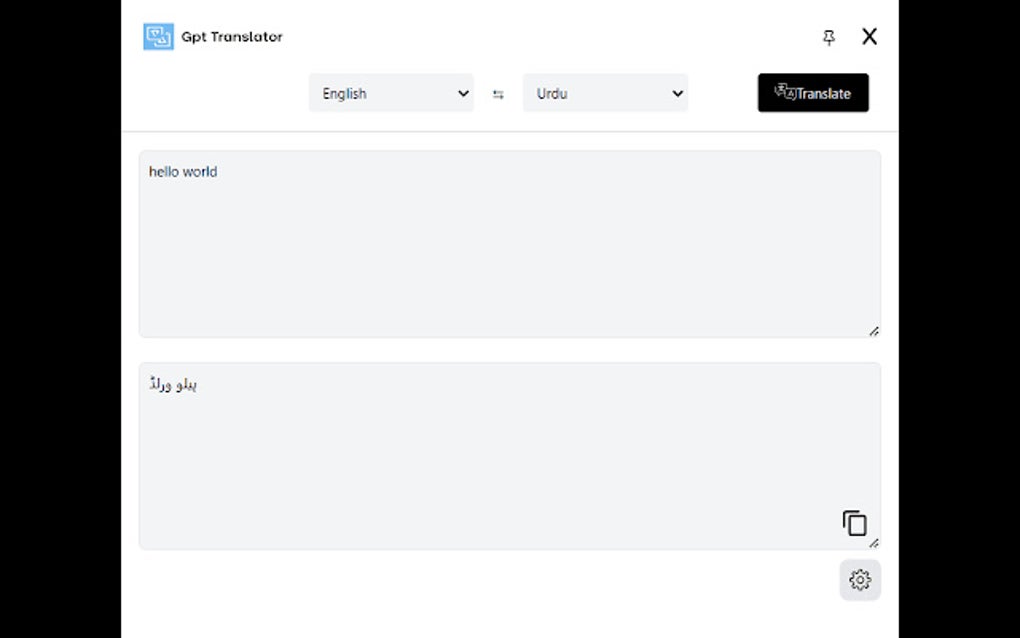Screen dimensions: 1020x638
Task: Click the Urdu dropdown's chevron arrow
Action: (677, 93)
